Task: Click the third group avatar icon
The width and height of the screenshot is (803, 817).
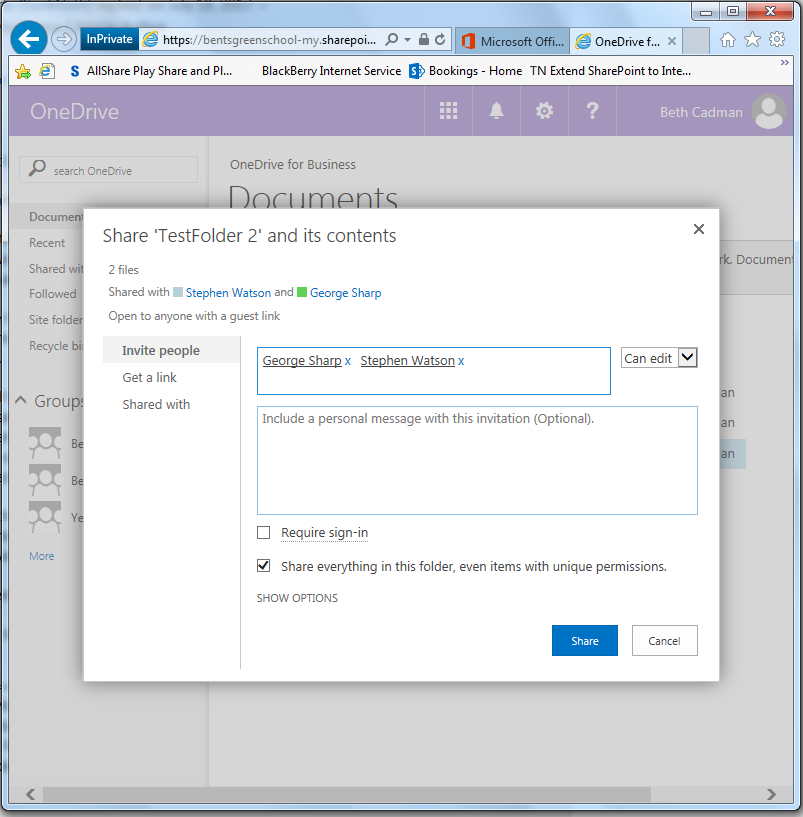Action: click(45, 517)
